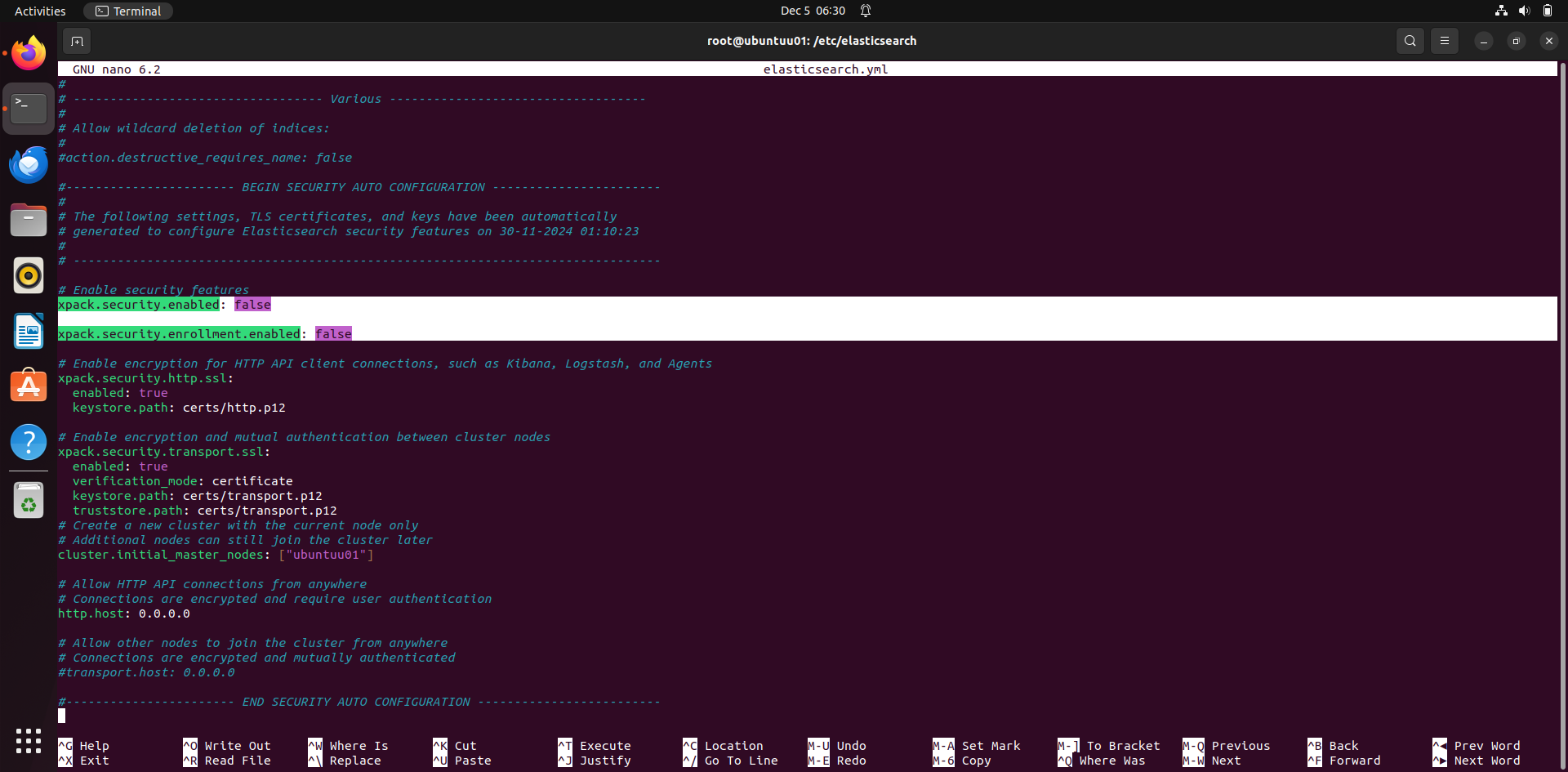This screenshot has width=1568, height=772.
Task: Click the terminal search icon
Action: pos(1410,41)
